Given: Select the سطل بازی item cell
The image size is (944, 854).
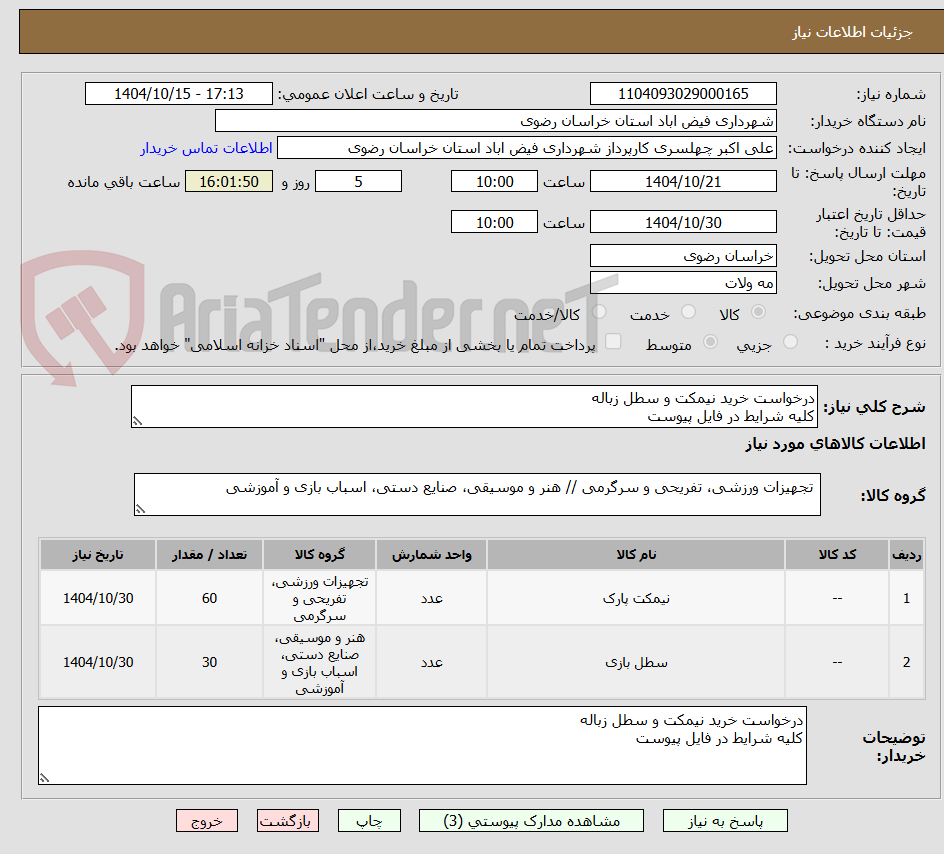Looking at the screenshot, I should tap(636, 662).
